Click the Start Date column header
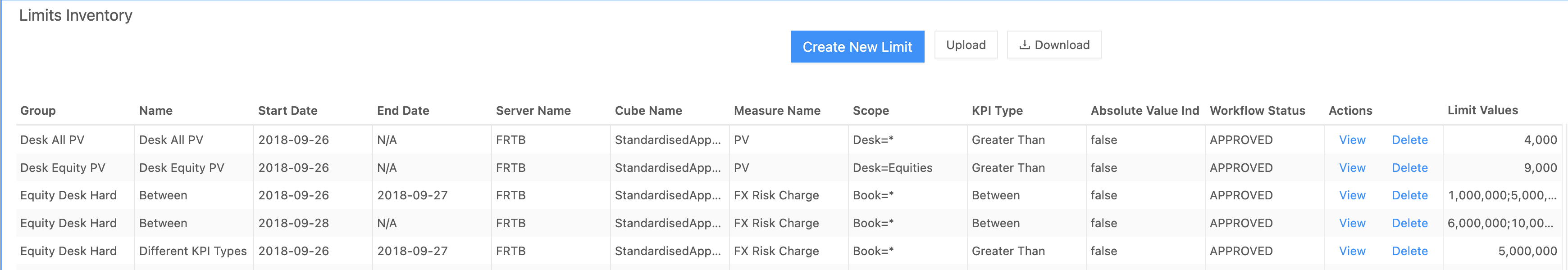The width and height of the screenshot is (1568, 270). (288, 111)
